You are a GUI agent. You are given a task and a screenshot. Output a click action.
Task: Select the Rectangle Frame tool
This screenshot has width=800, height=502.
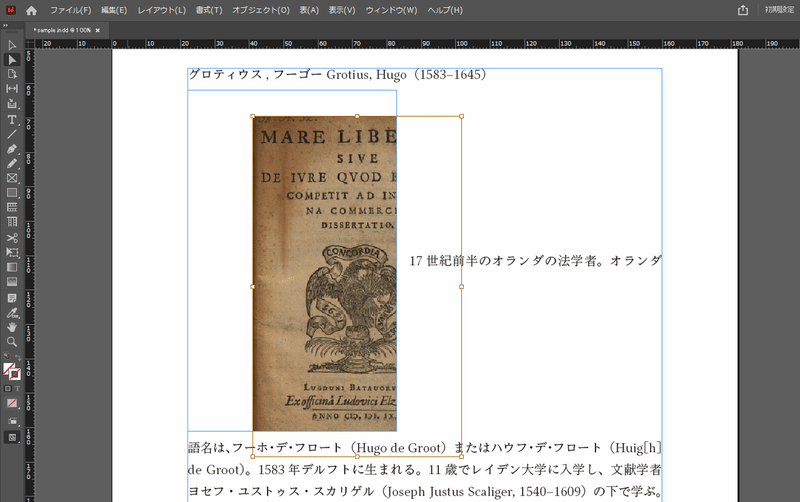pyautogui.click(x=12, y=178)
